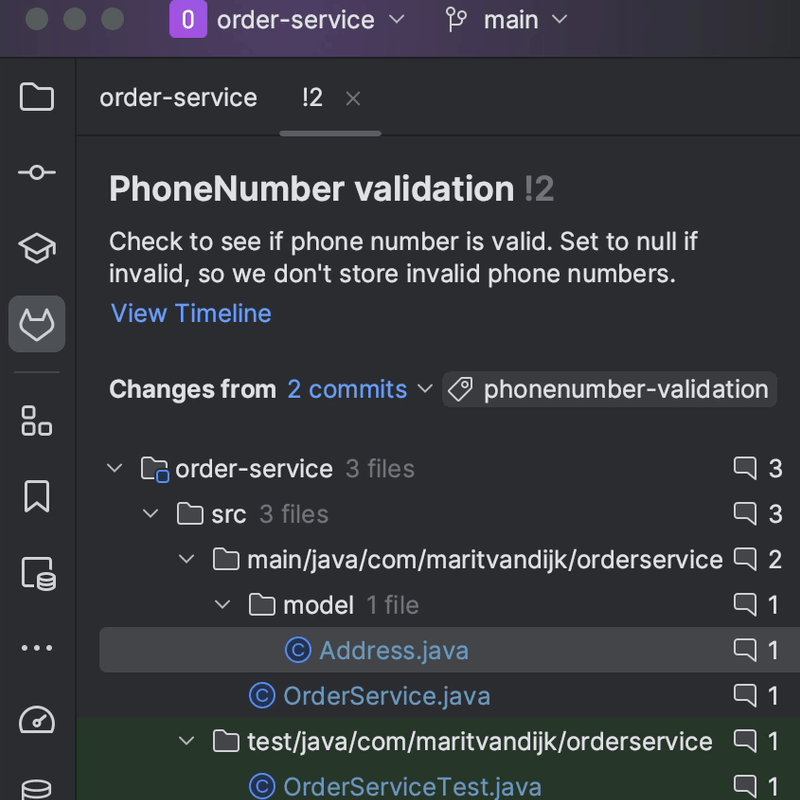Image resolution: width=800 pixels, height=800 pixels.
Task: Open OrderService.java from the changes tree
Action: coord(386,695)
